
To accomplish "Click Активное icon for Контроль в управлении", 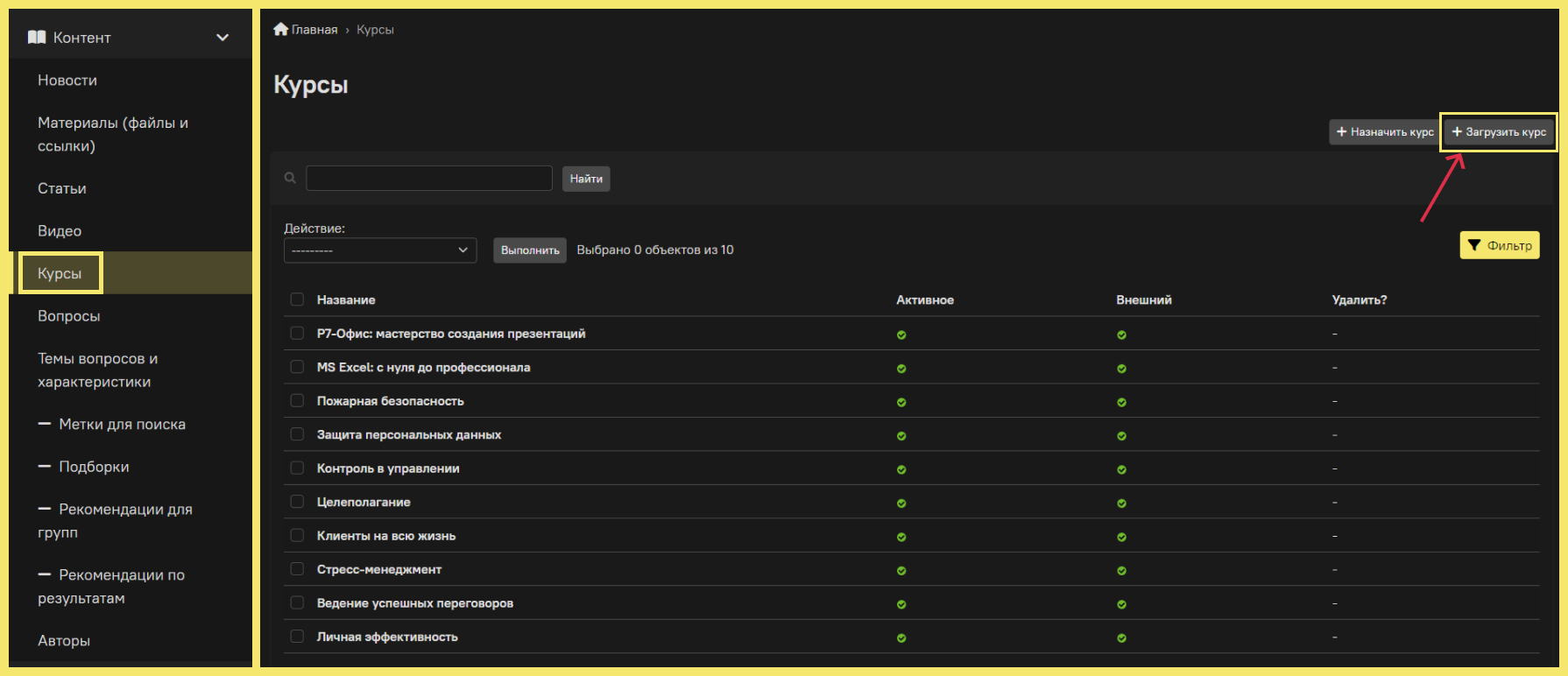I will (x=901, y=469).
